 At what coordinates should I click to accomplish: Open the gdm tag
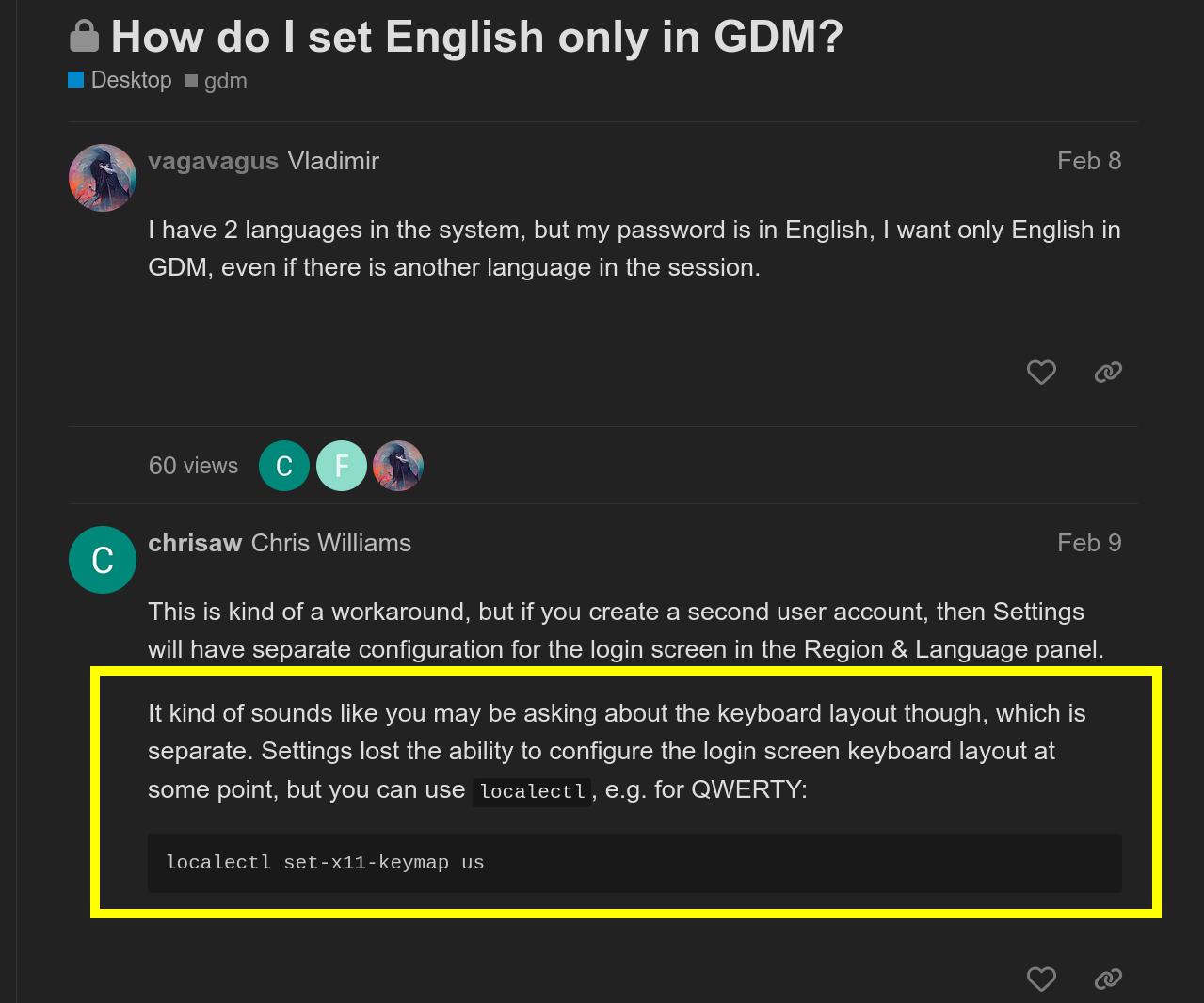[225, 82]
